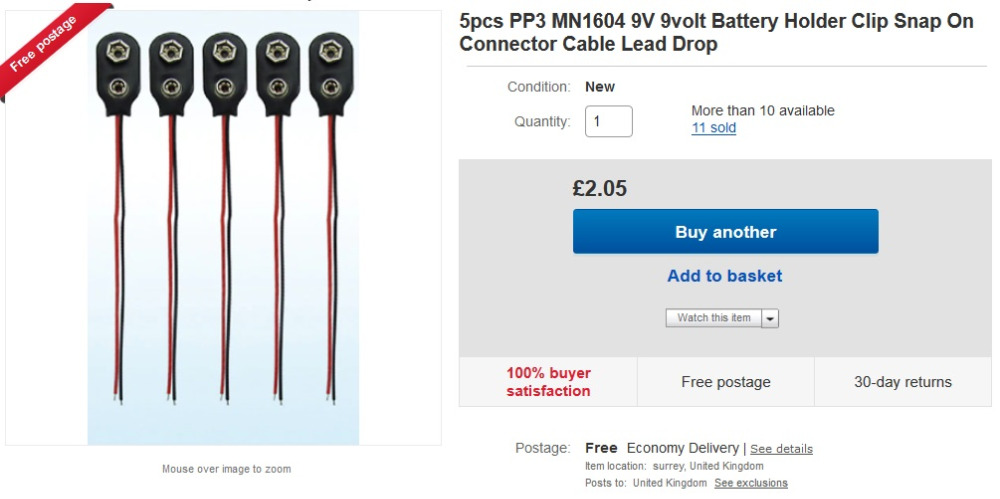Click the Mouse over image to zoom caption

[x=226, y=469]
